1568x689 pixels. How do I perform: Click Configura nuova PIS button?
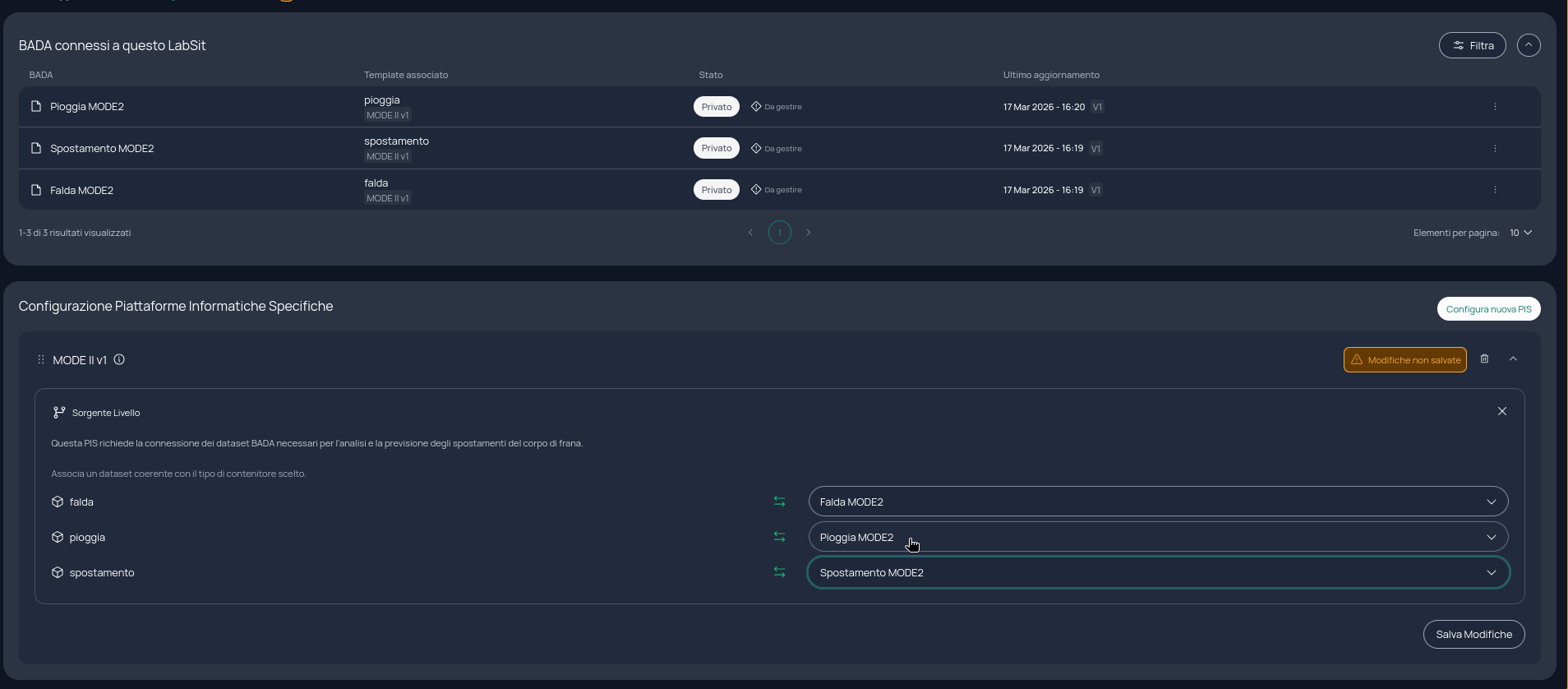[x=1488, y=309]
